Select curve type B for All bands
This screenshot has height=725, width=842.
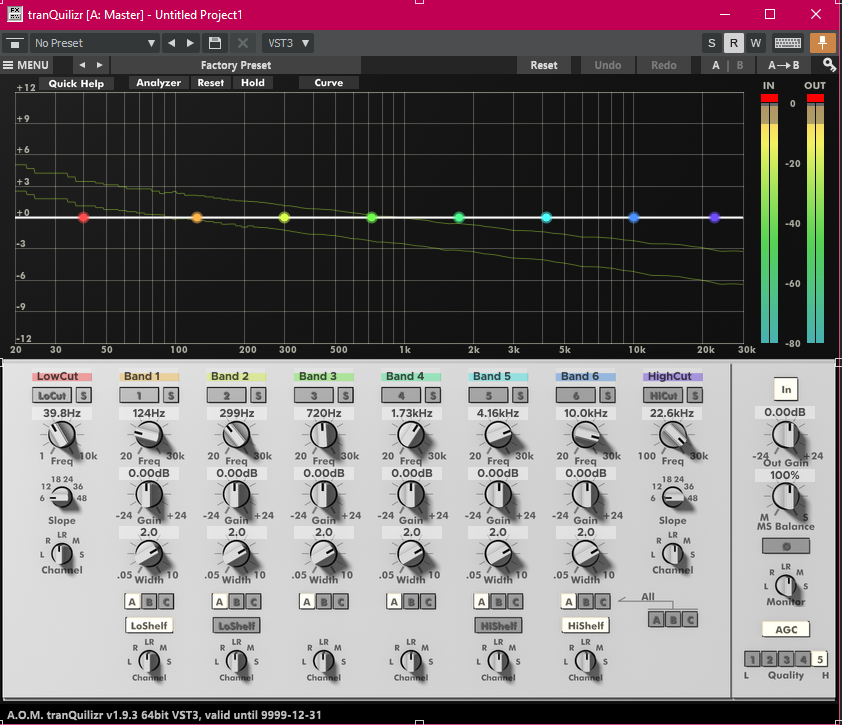coord(673,620)
